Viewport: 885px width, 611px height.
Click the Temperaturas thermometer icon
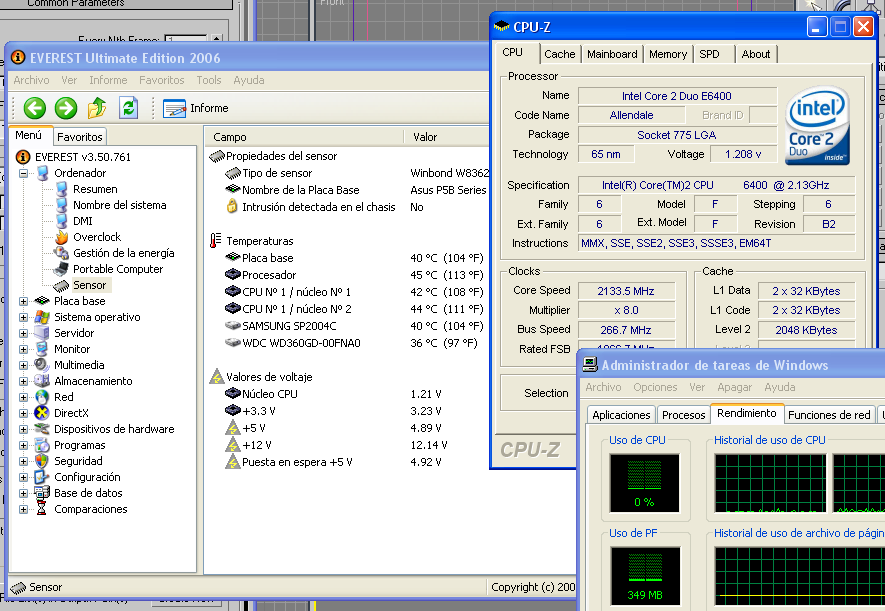[x=216, y=241]
